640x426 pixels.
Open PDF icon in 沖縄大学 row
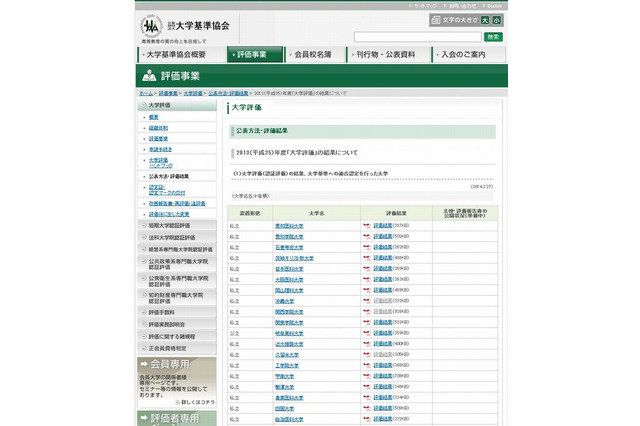pos(367,301)
